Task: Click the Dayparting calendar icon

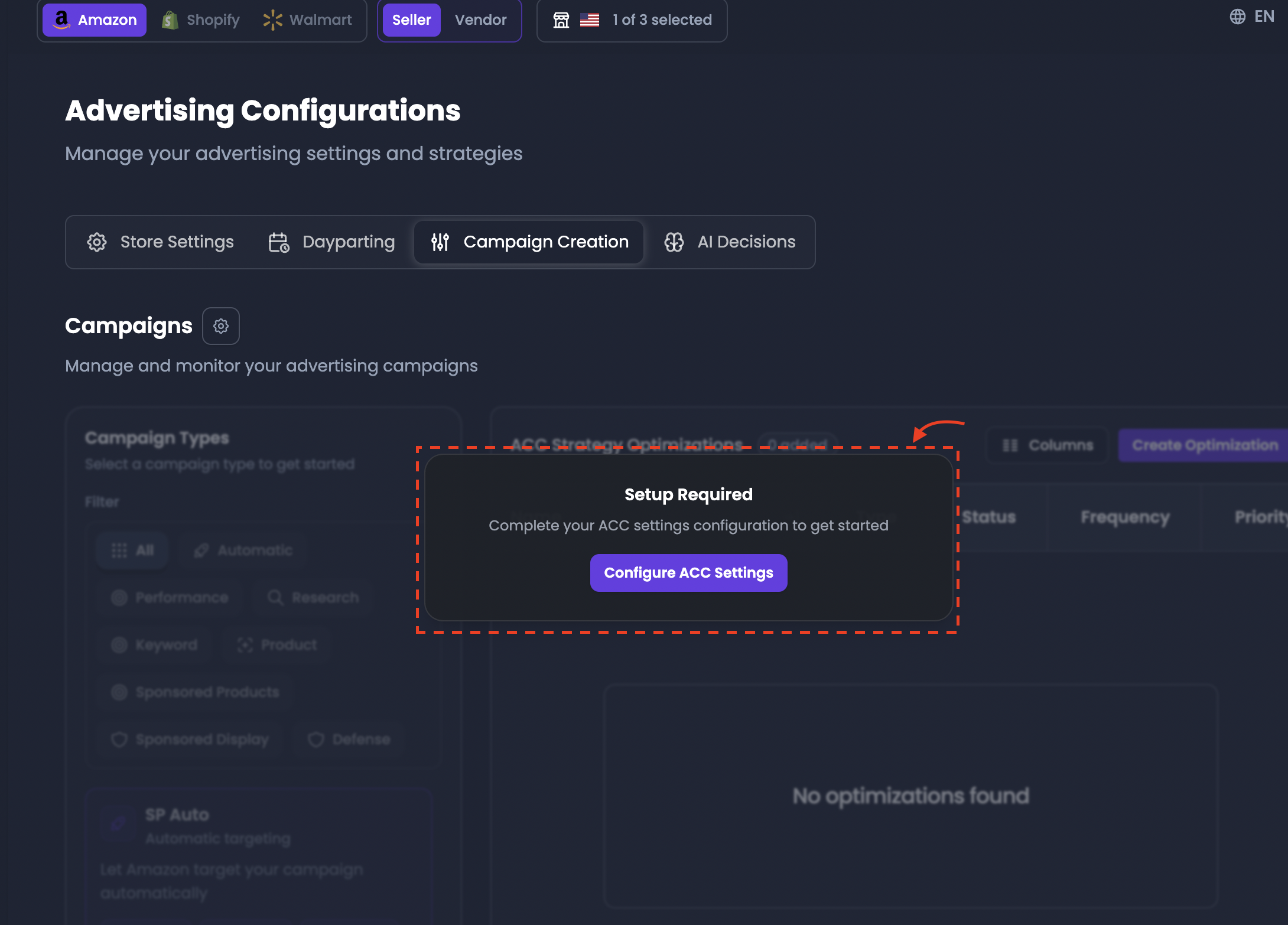Action: tap(279, 242)
